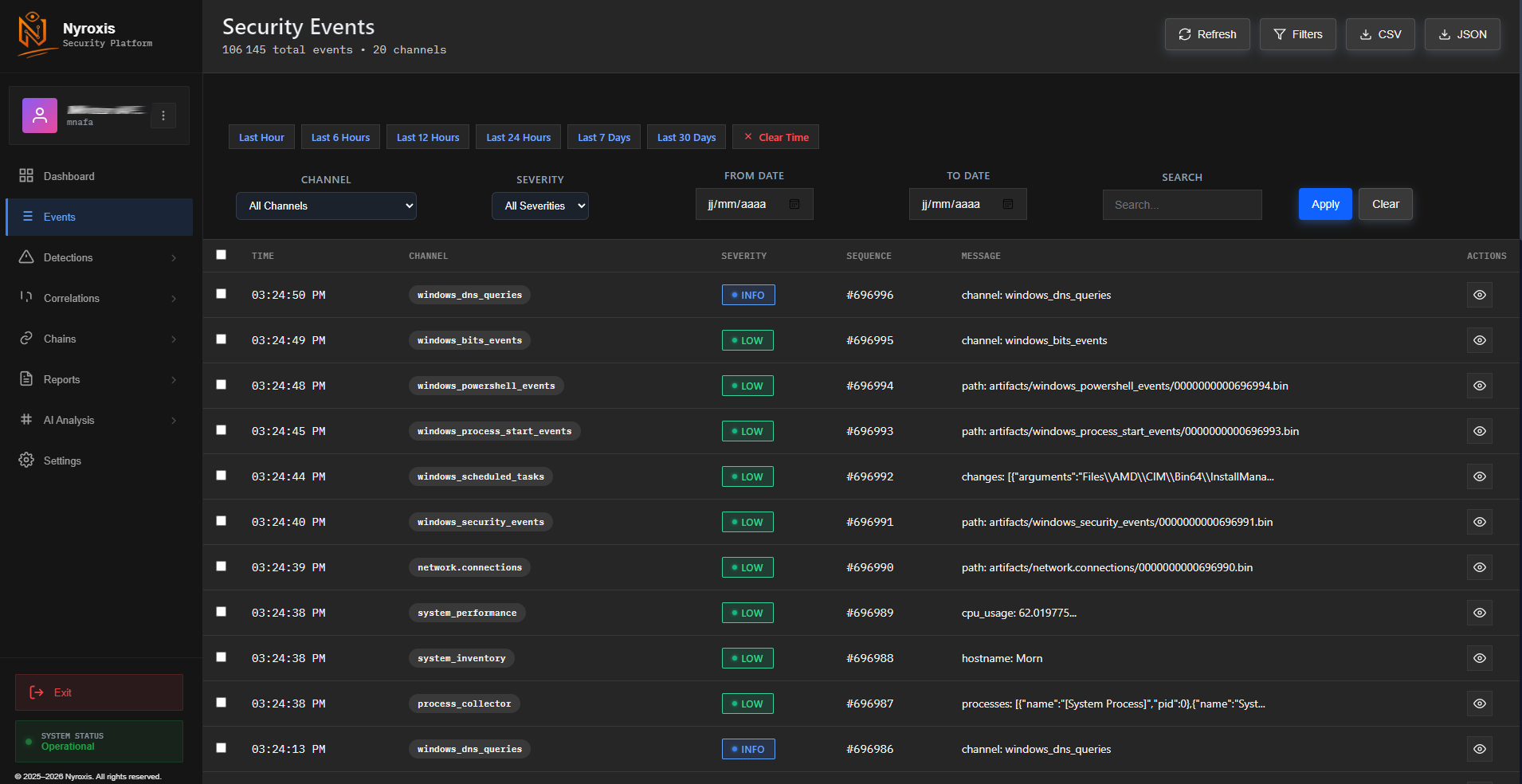Expand the Reports submenu chevron
Image resolution: width=1522 pixels, height=784 pixels.
(x=174, y=379)
